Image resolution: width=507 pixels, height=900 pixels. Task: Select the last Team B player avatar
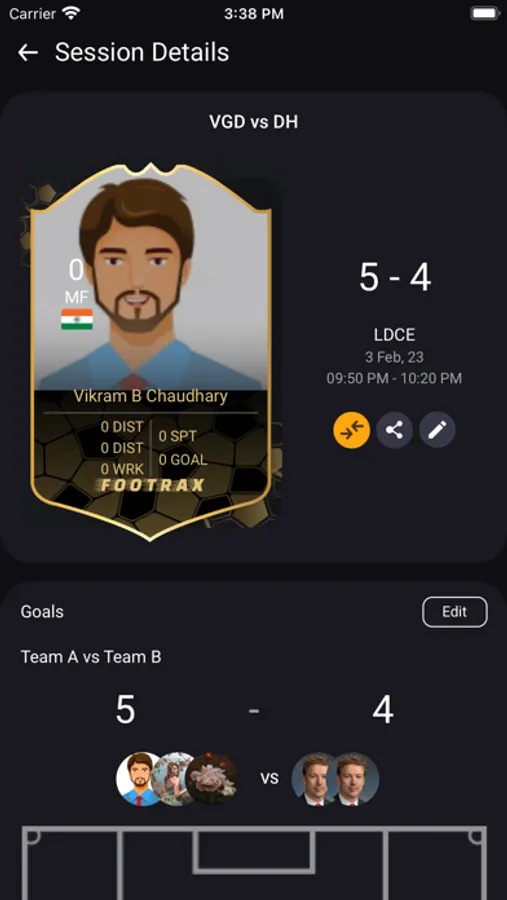(354, 779)
